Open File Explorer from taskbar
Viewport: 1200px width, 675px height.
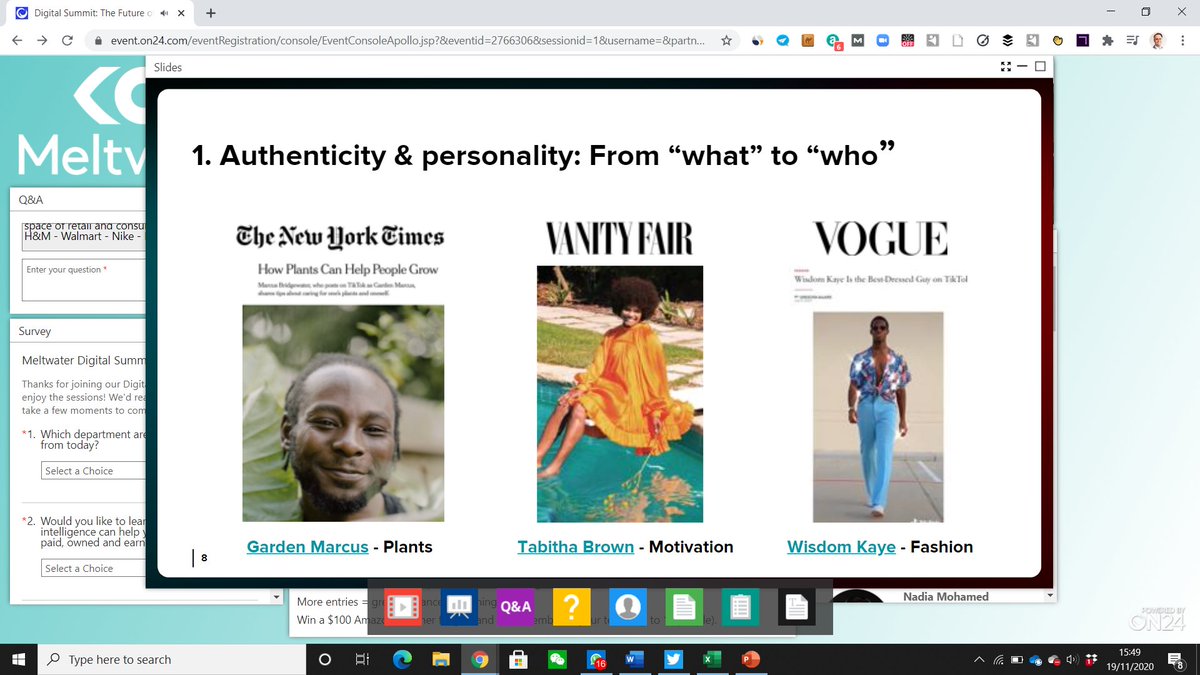(440, 659)
